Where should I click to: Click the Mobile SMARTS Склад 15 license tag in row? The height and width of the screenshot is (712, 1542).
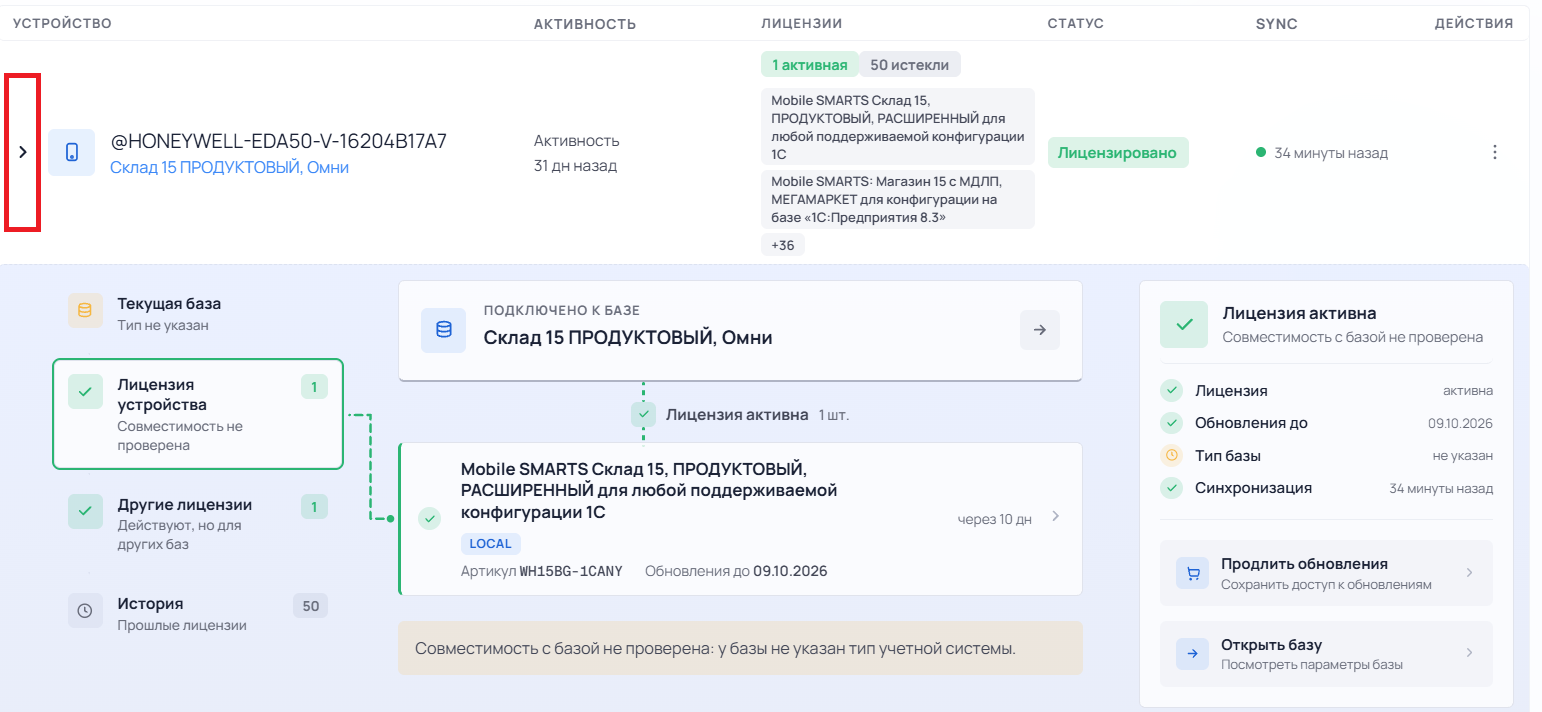tap(898, 127)
